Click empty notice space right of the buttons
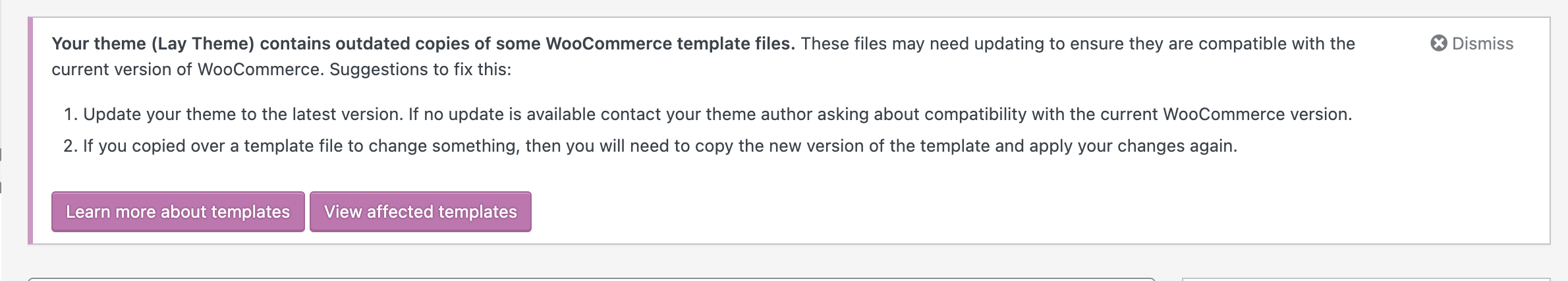The image size is (1568, 281). [x=988, y=211]
